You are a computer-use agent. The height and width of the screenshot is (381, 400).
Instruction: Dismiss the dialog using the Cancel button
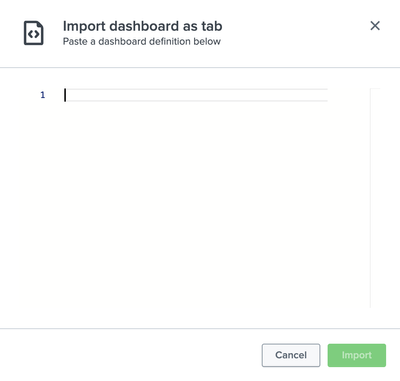291,355
